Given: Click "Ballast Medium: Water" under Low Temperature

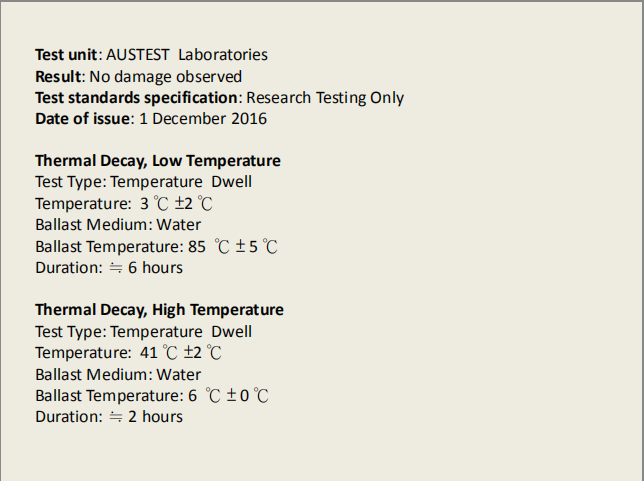Looking at the screenshot, I should pyautogui.click(x=118, y=225).
